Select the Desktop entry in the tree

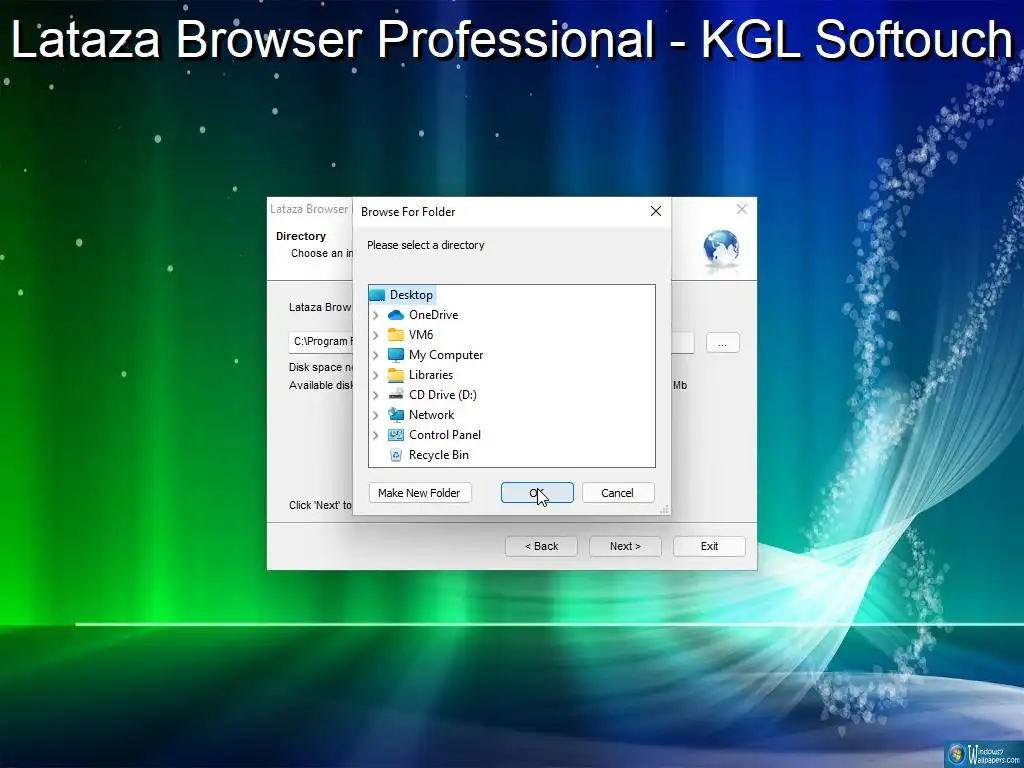click(411, 295)
